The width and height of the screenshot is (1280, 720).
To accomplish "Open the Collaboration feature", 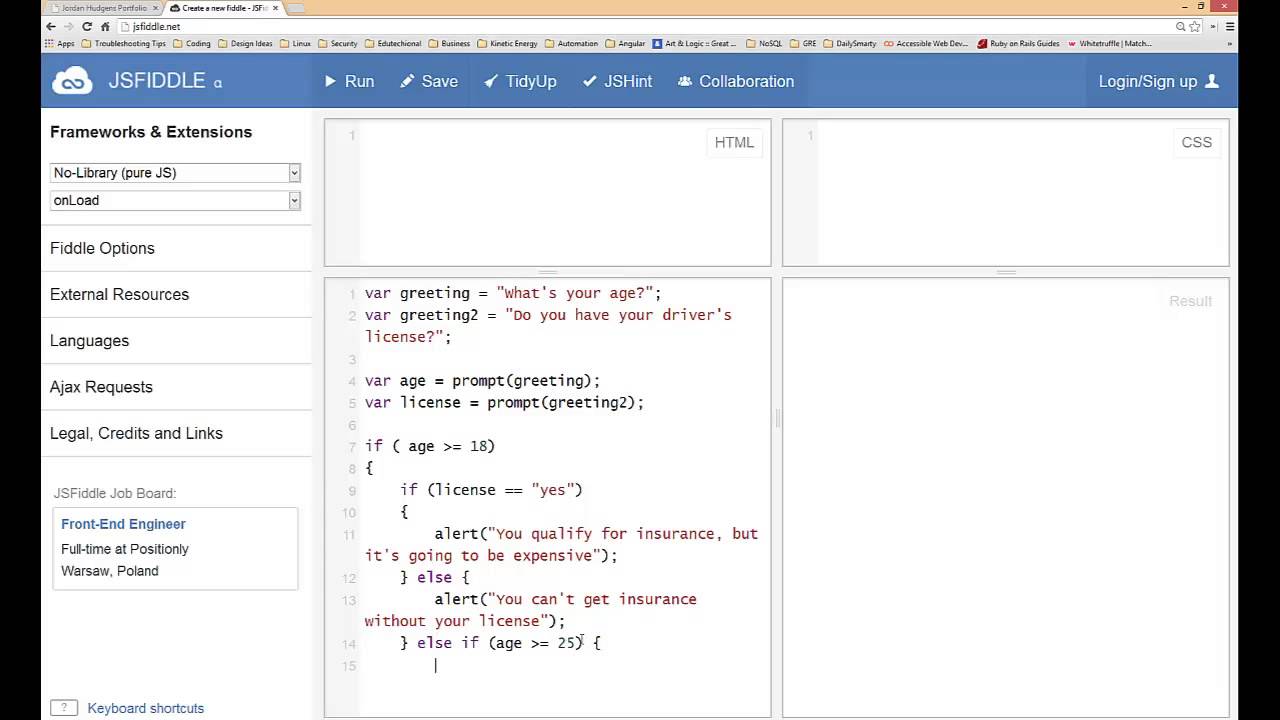I will tap(736, 81).
